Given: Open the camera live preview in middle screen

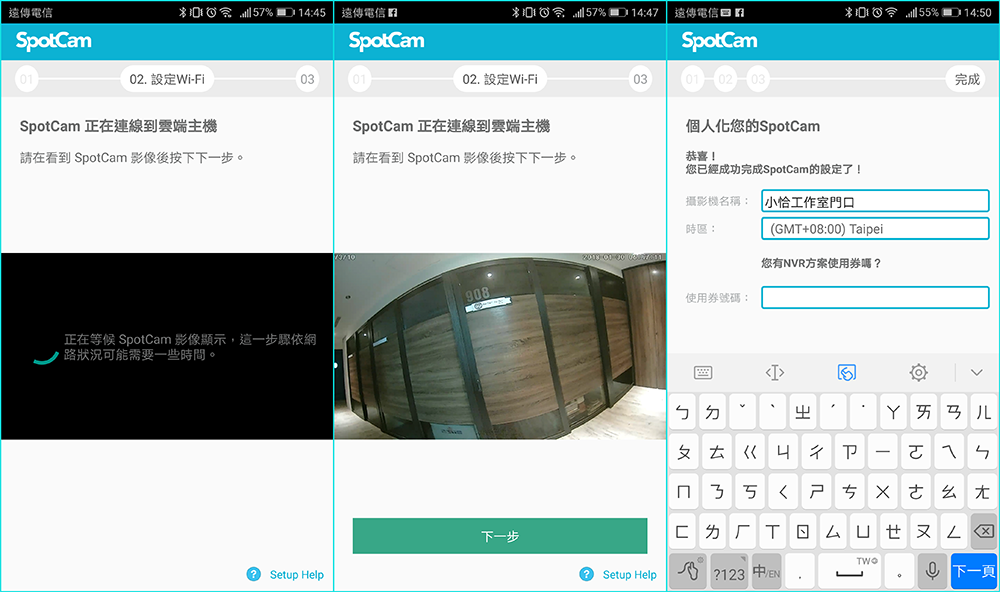Looking at the screenshot, I should (500, 346).
